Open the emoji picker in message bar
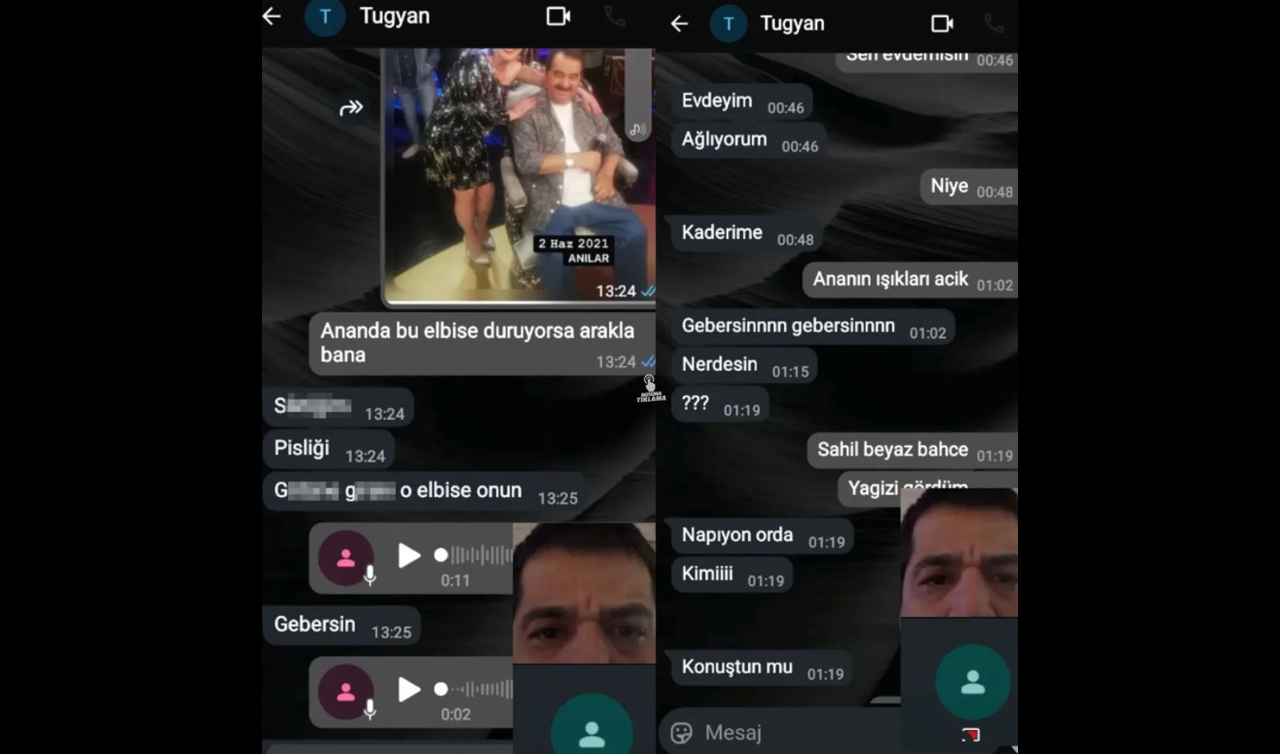 [x=682, y=732]
